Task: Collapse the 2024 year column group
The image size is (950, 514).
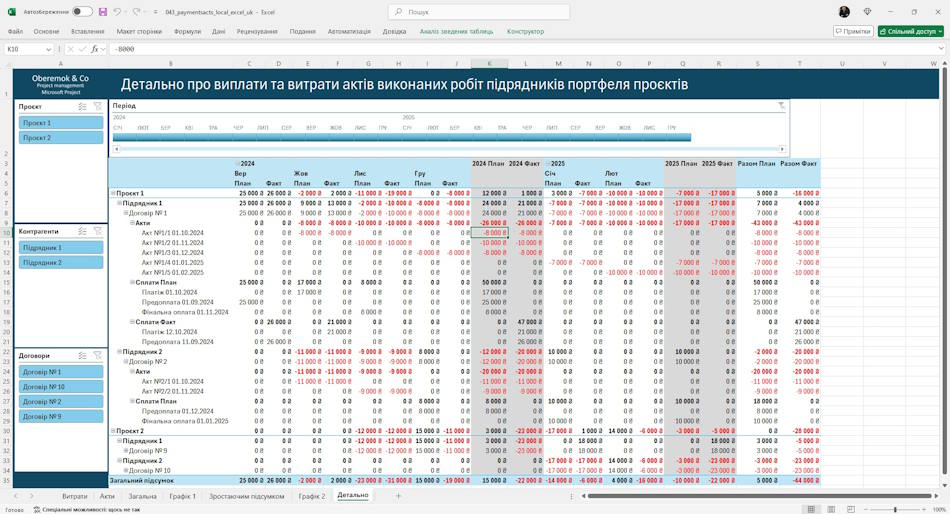Action: [x=238, y=164]
